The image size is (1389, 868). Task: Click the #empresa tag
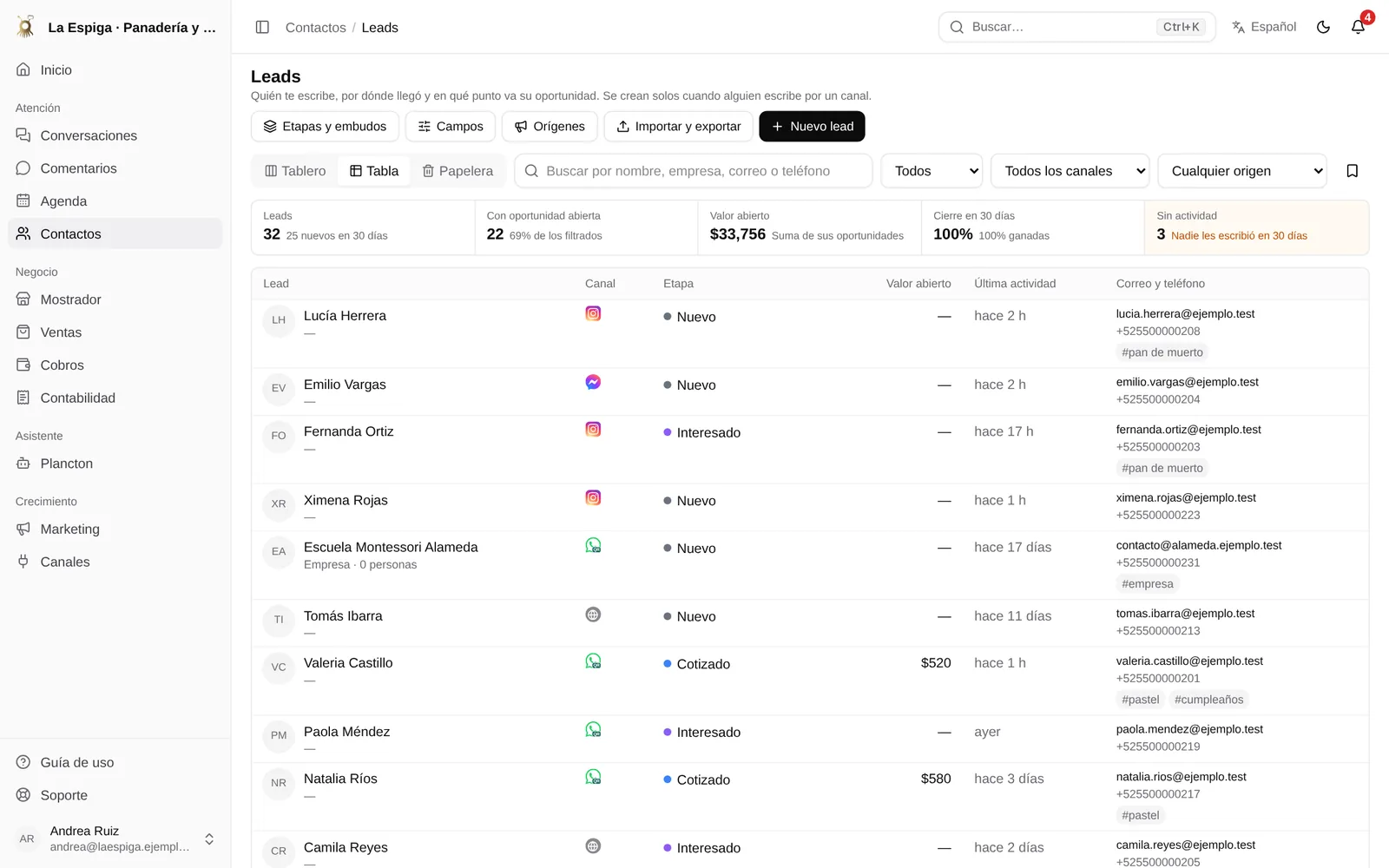1148,584
